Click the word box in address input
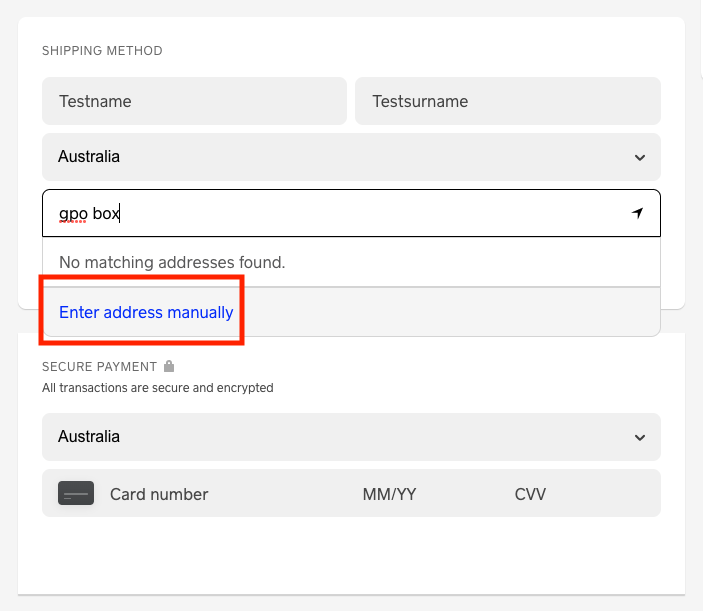 106,213
